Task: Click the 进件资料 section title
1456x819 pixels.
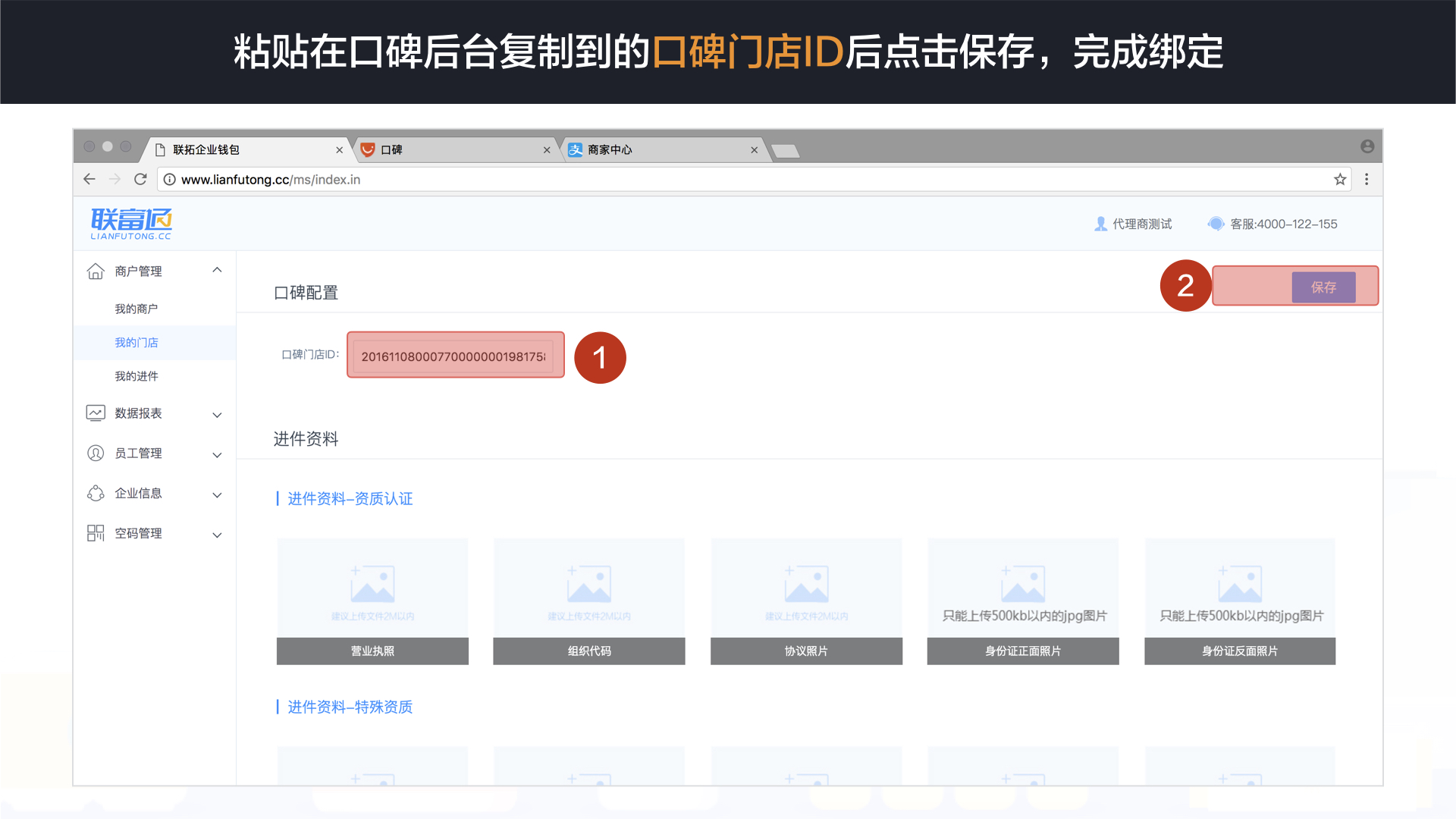Action: pos(306,438)
